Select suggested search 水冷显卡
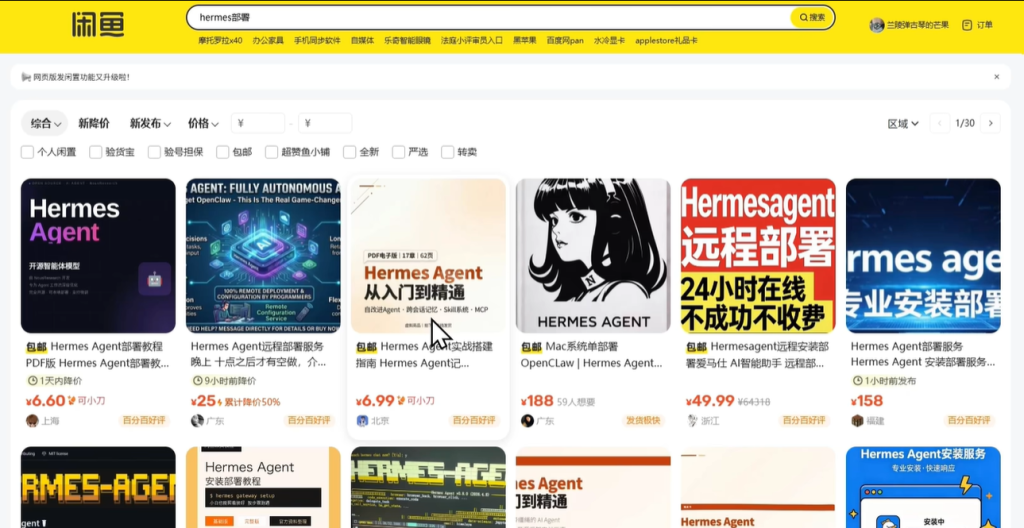The height and width of the screenshot is (528, 1024). click(x=609, y=41)
